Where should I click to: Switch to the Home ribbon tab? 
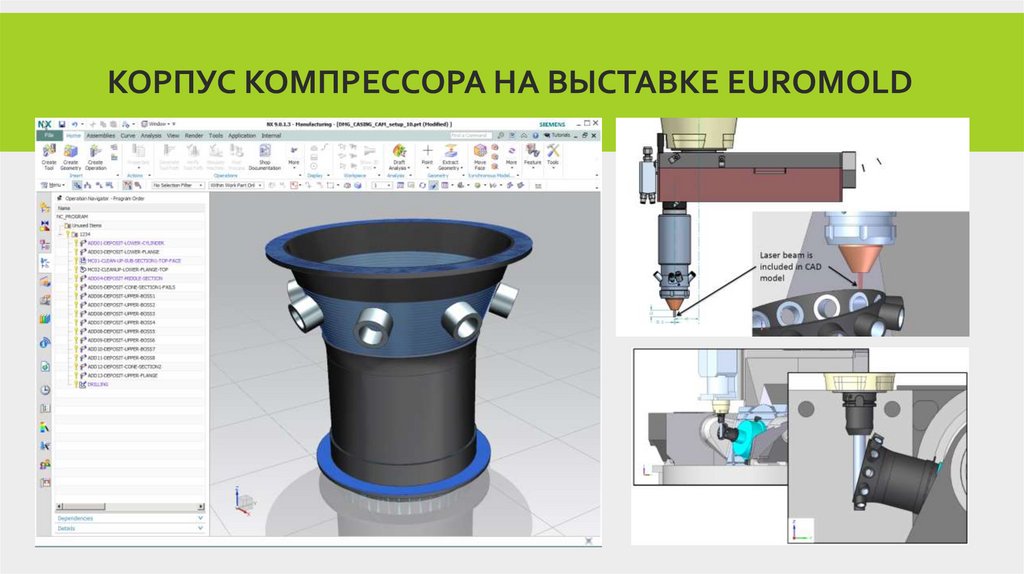(x=73, y=136)
